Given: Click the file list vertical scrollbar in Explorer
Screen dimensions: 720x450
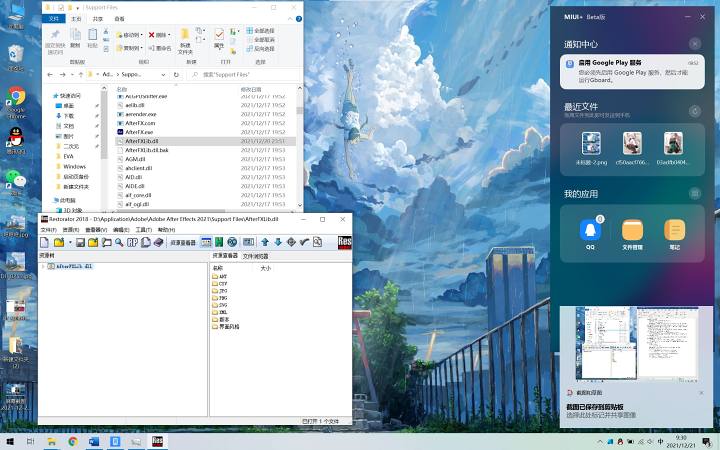Looking at the screenshot, I should [300, 146].
